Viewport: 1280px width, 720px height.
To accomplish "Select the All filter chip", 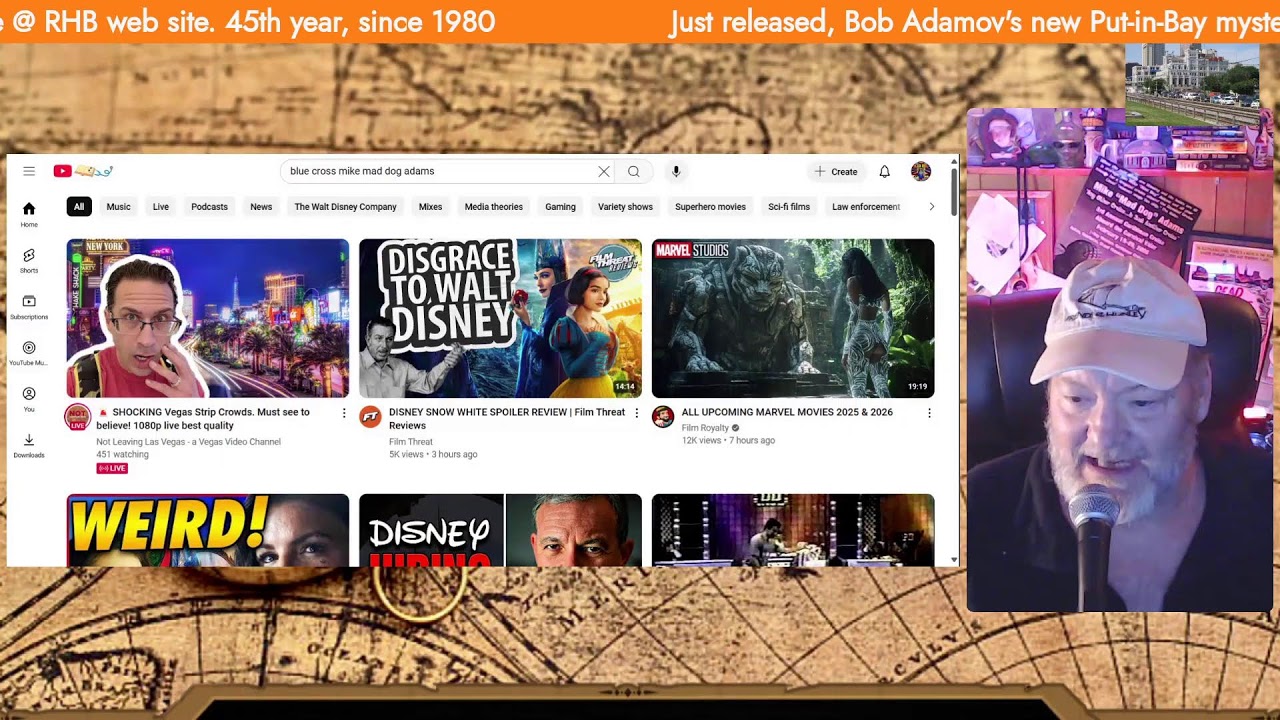I will point(79,207).
